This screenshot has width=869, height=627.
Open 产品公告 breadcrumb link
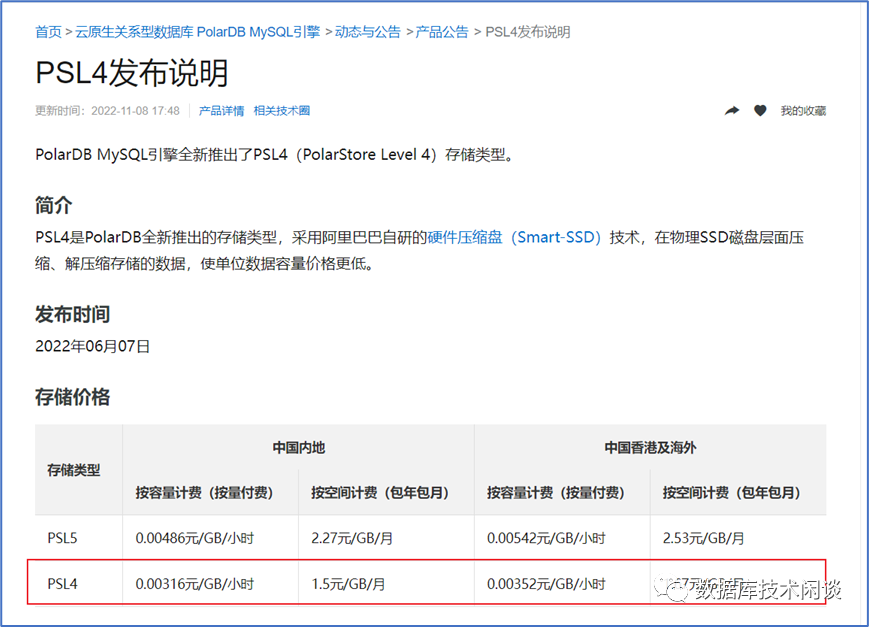(x=442, y=32)
